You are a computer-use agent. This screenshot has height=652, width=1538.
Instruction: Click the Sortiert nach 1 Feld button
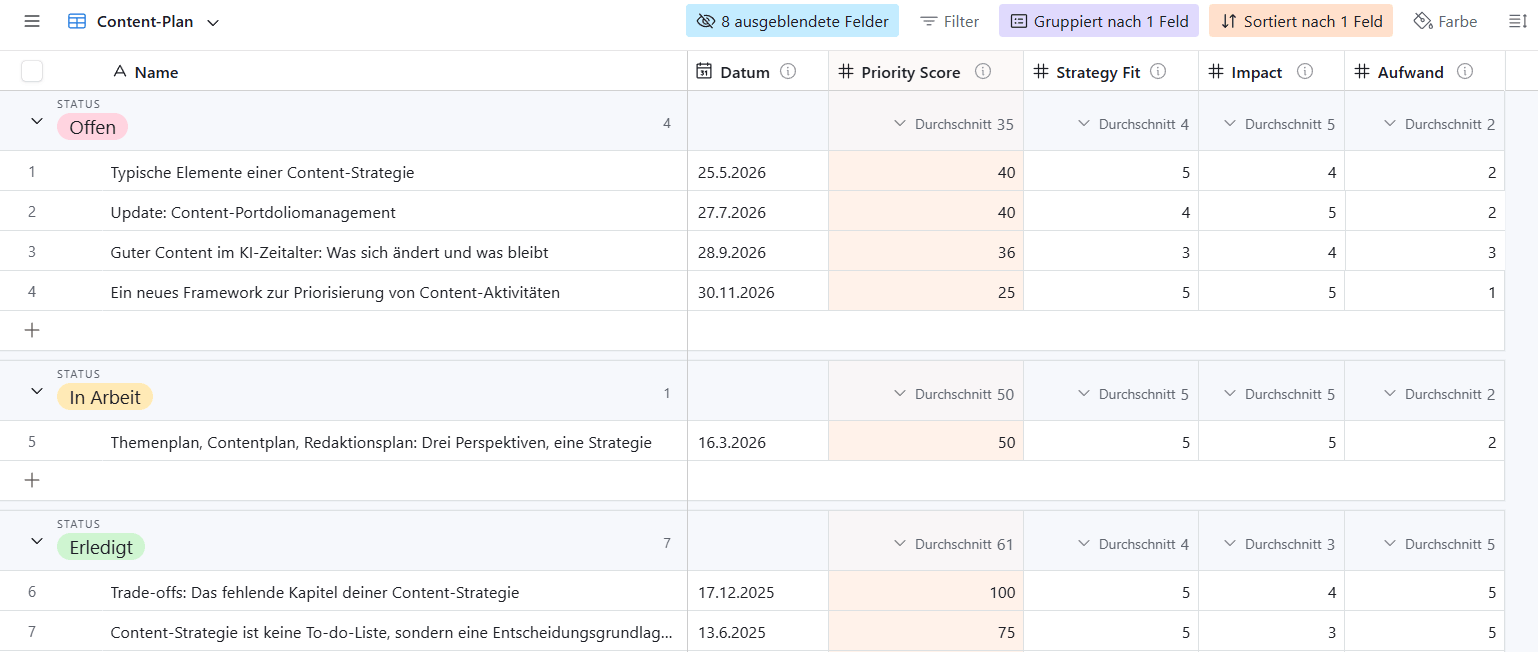[1300, 20]
